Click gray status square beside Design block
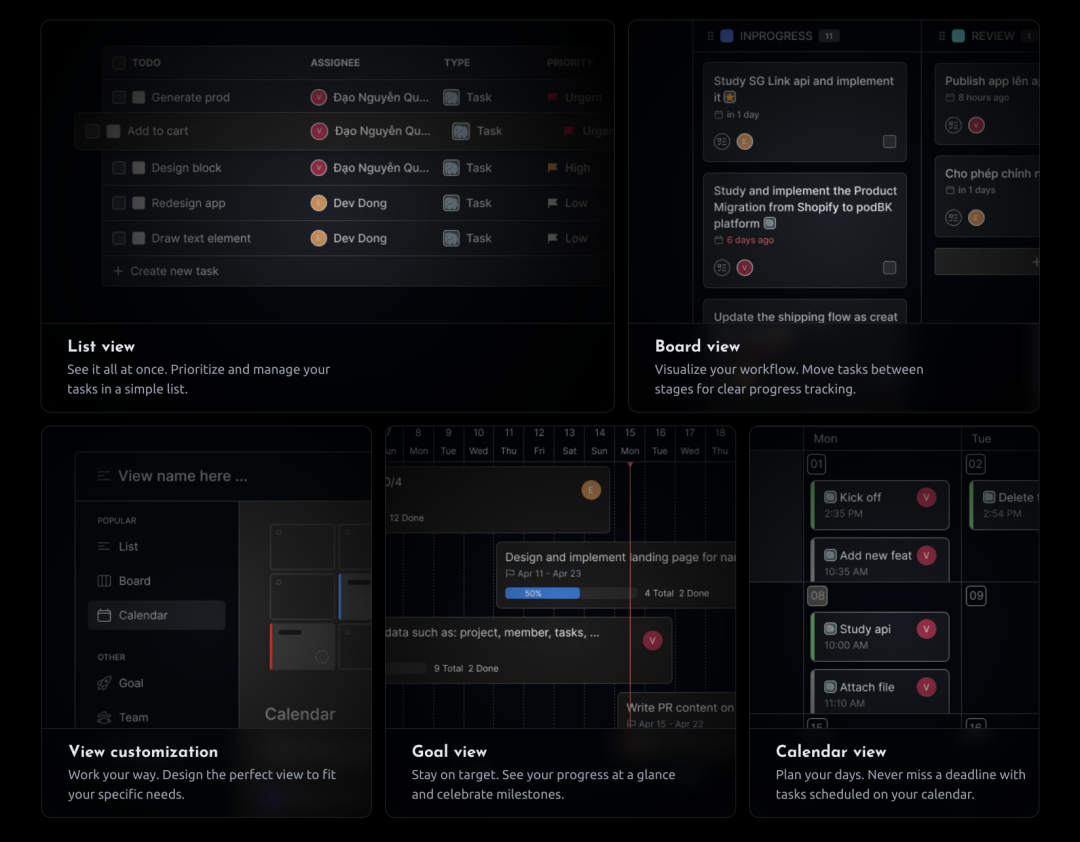Image resolution: width=1080 pixels, height=842 pixels. coord(138,167)
